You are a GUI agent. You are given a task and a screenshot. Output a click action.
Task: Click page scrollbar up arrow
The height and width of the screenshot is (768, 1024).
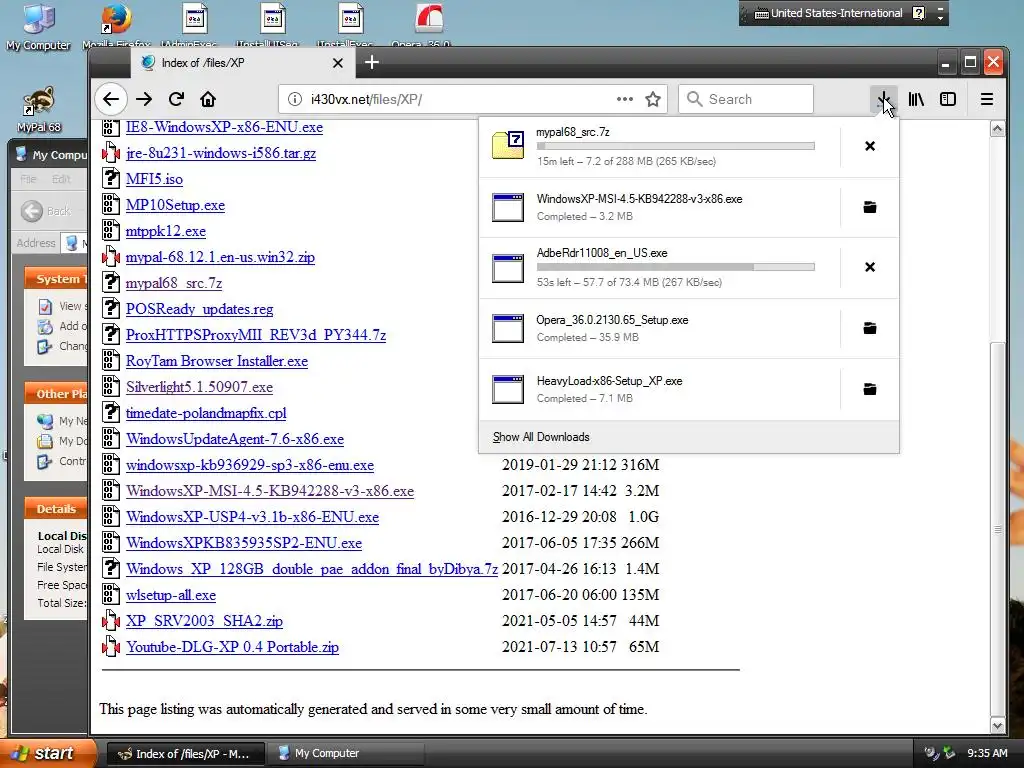coord(997,129)
